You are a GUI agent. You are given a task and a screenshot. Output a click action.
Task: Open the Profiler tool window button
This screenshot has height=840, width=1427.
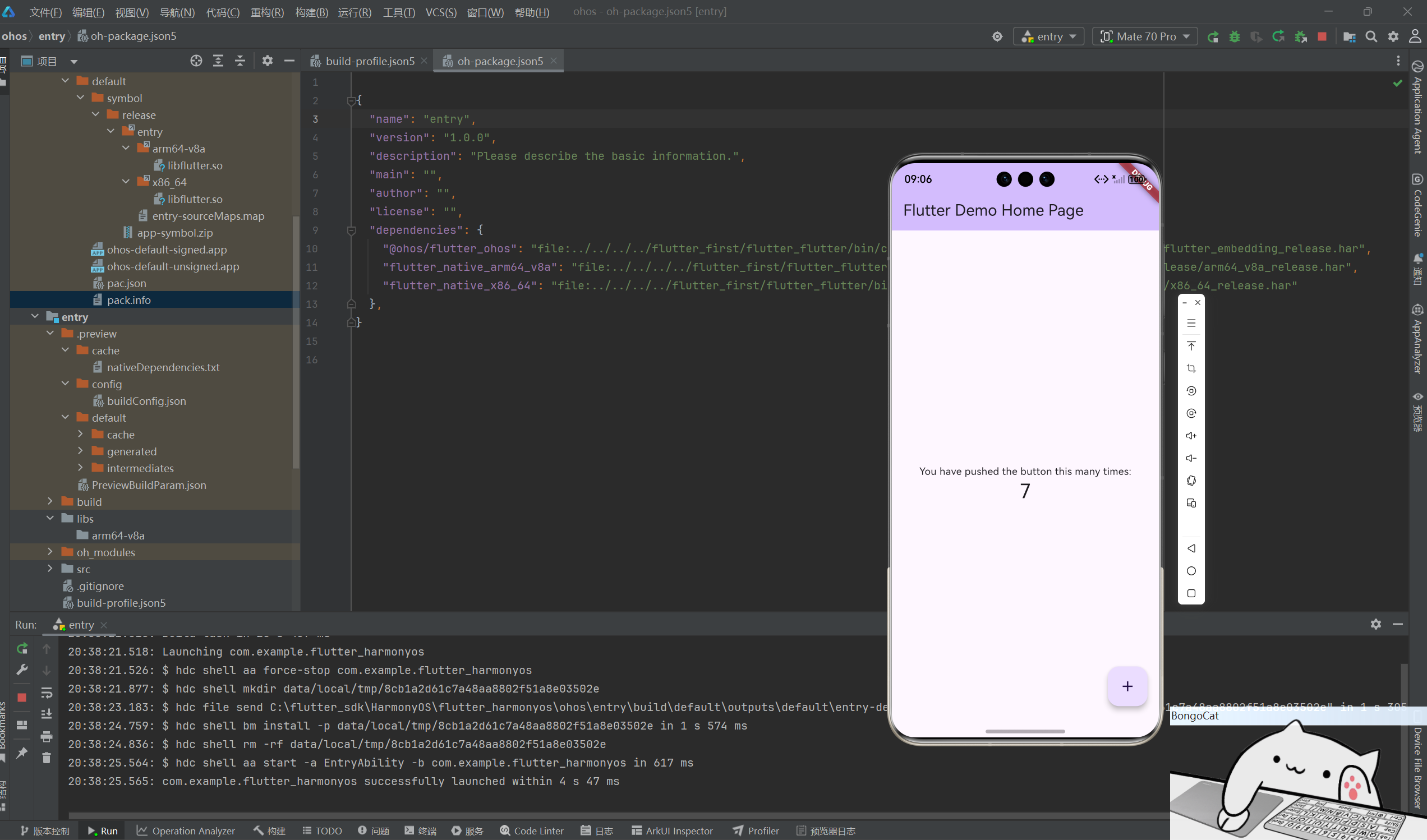[x=756, y=830]
